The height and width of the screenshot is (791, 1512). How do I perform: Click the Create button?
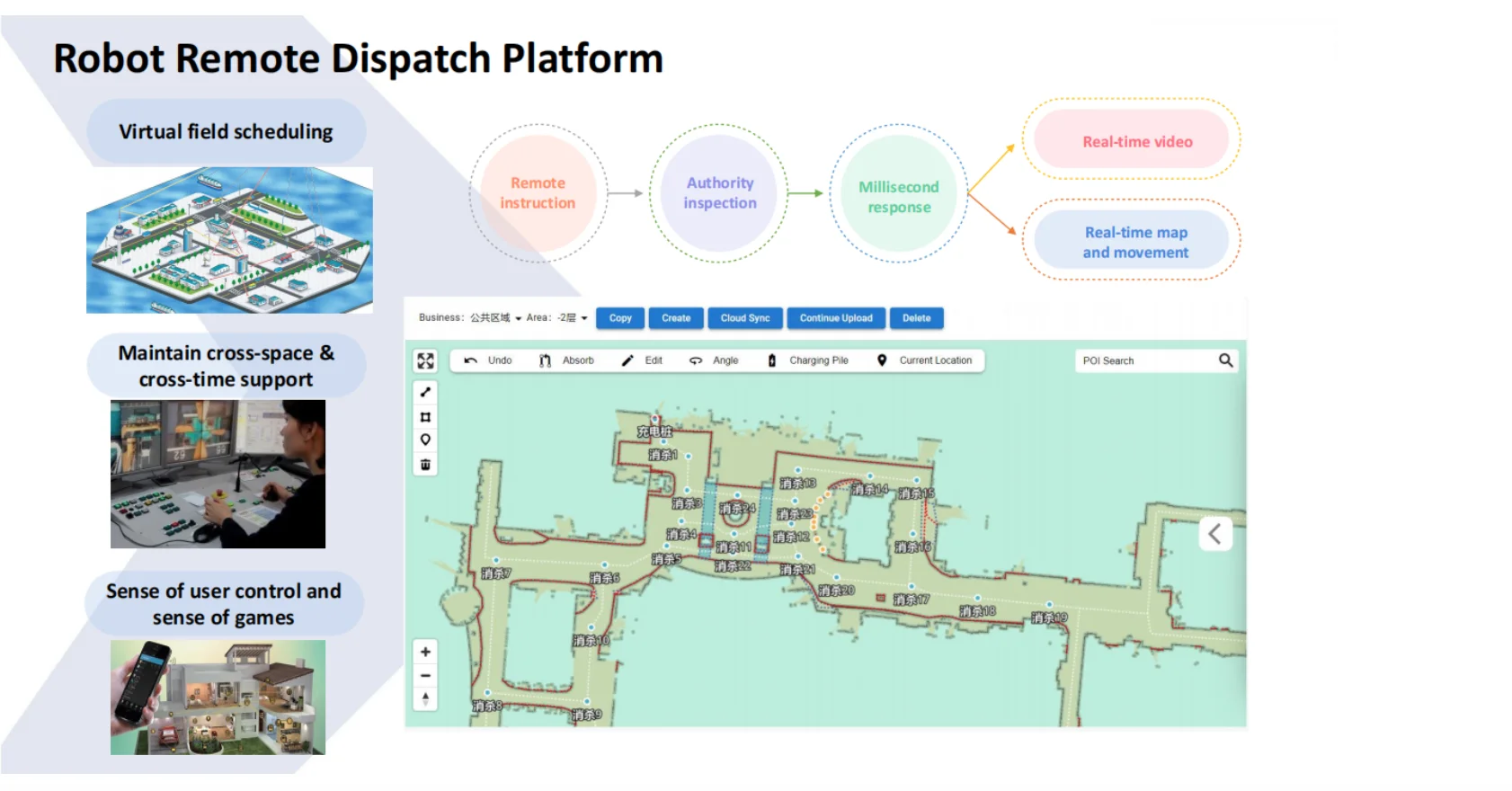pos(676,318)
